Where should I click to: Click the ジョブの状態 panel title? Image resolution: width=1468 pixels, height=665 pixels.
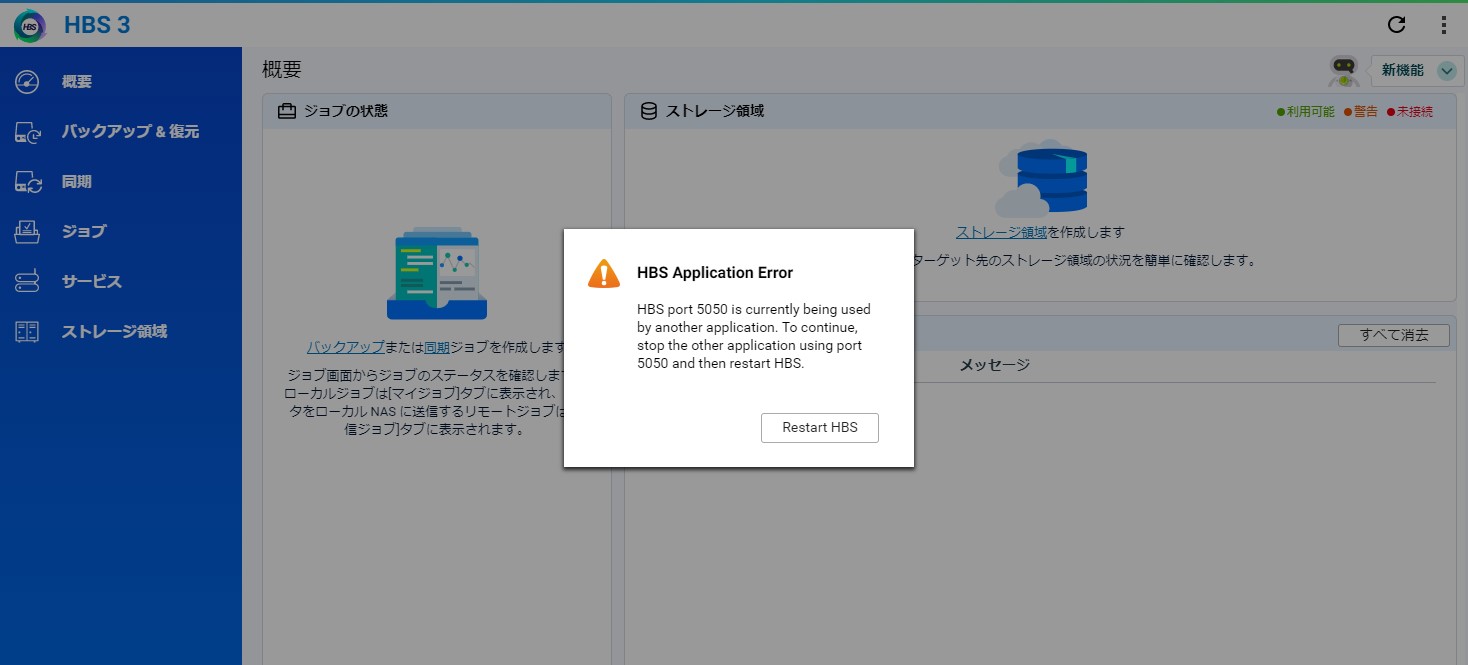[346, 111]
